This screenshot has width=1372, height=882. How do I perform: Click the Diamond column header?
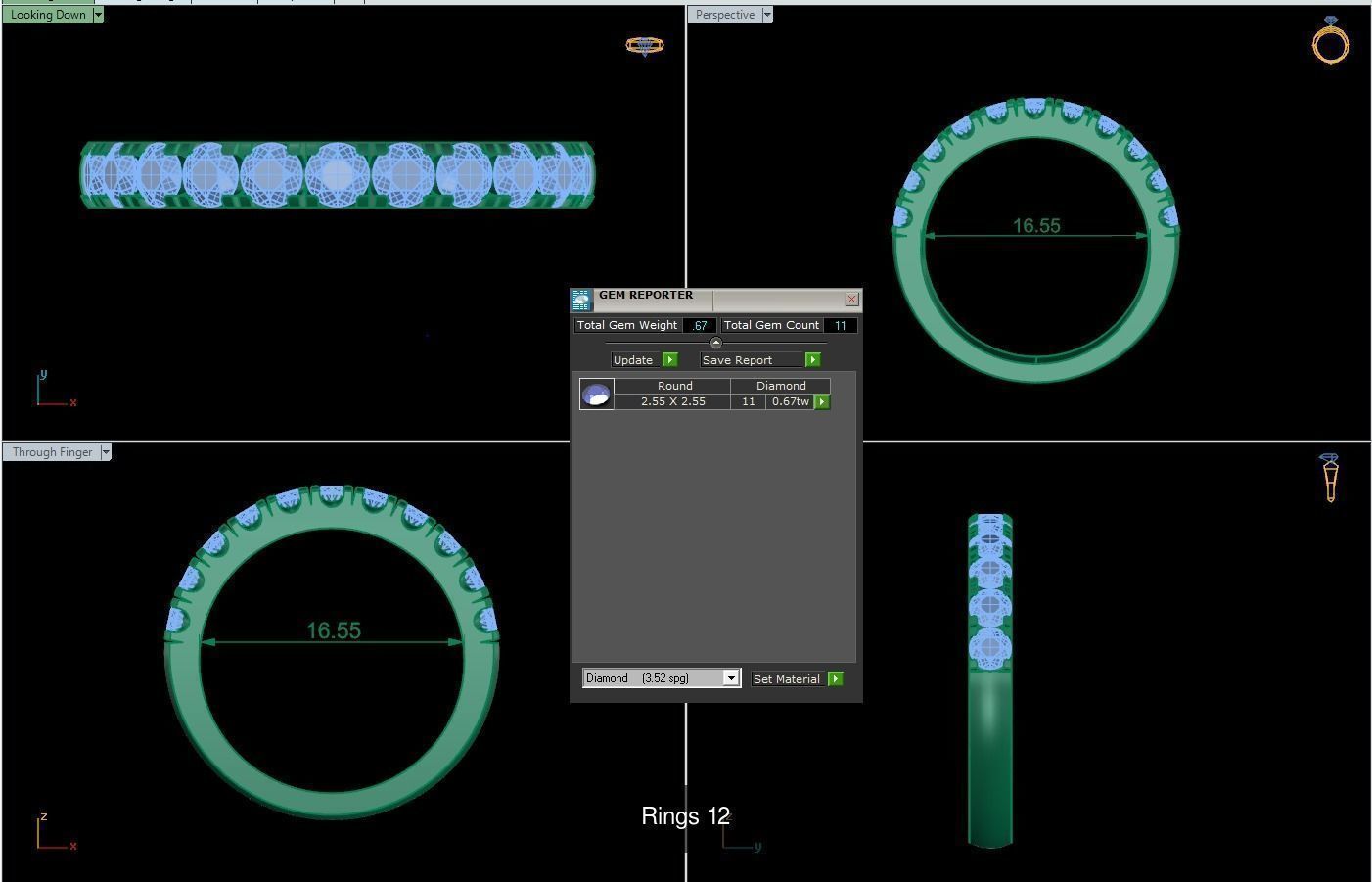tap(781, 386)
